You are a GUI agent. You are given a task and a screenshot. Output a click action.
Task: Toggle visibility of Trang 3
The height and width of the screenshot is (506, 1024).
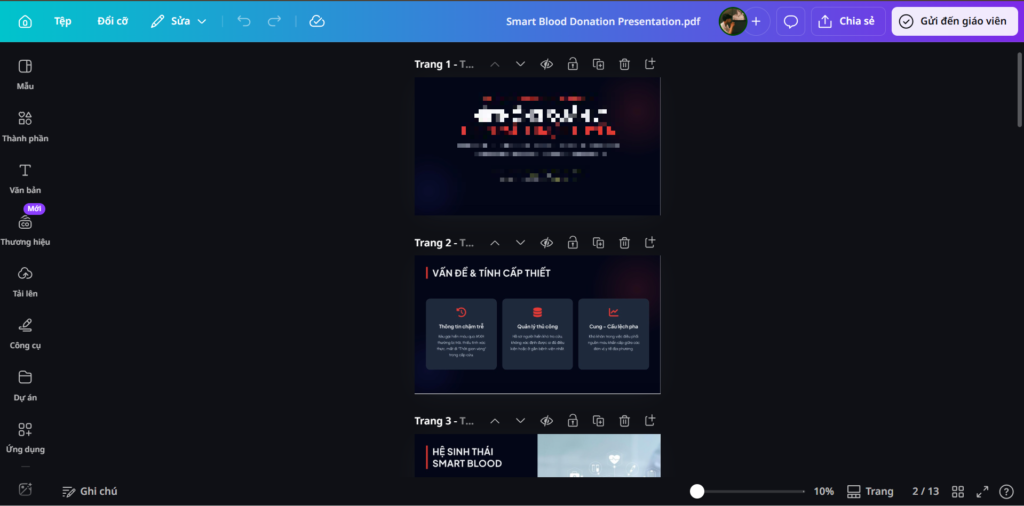(546, 421)
